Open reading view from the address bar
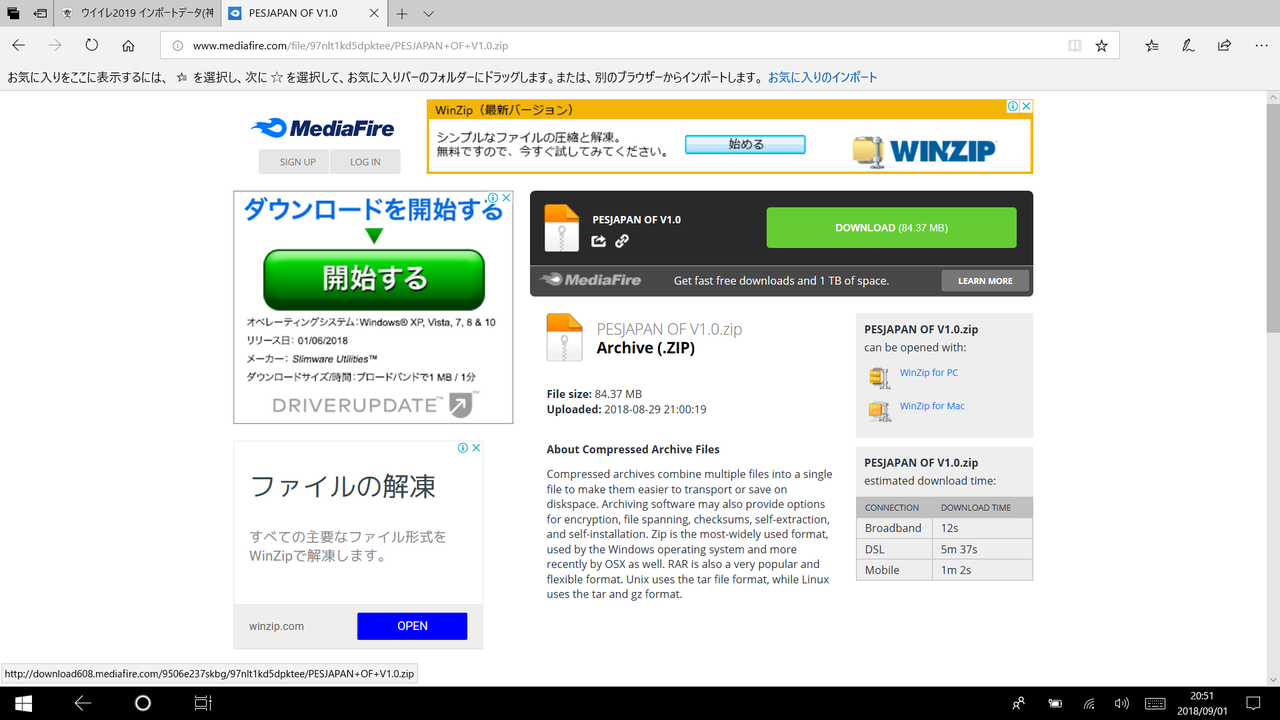Viewport: 1280px width, 720px height. pos(1074,45)
